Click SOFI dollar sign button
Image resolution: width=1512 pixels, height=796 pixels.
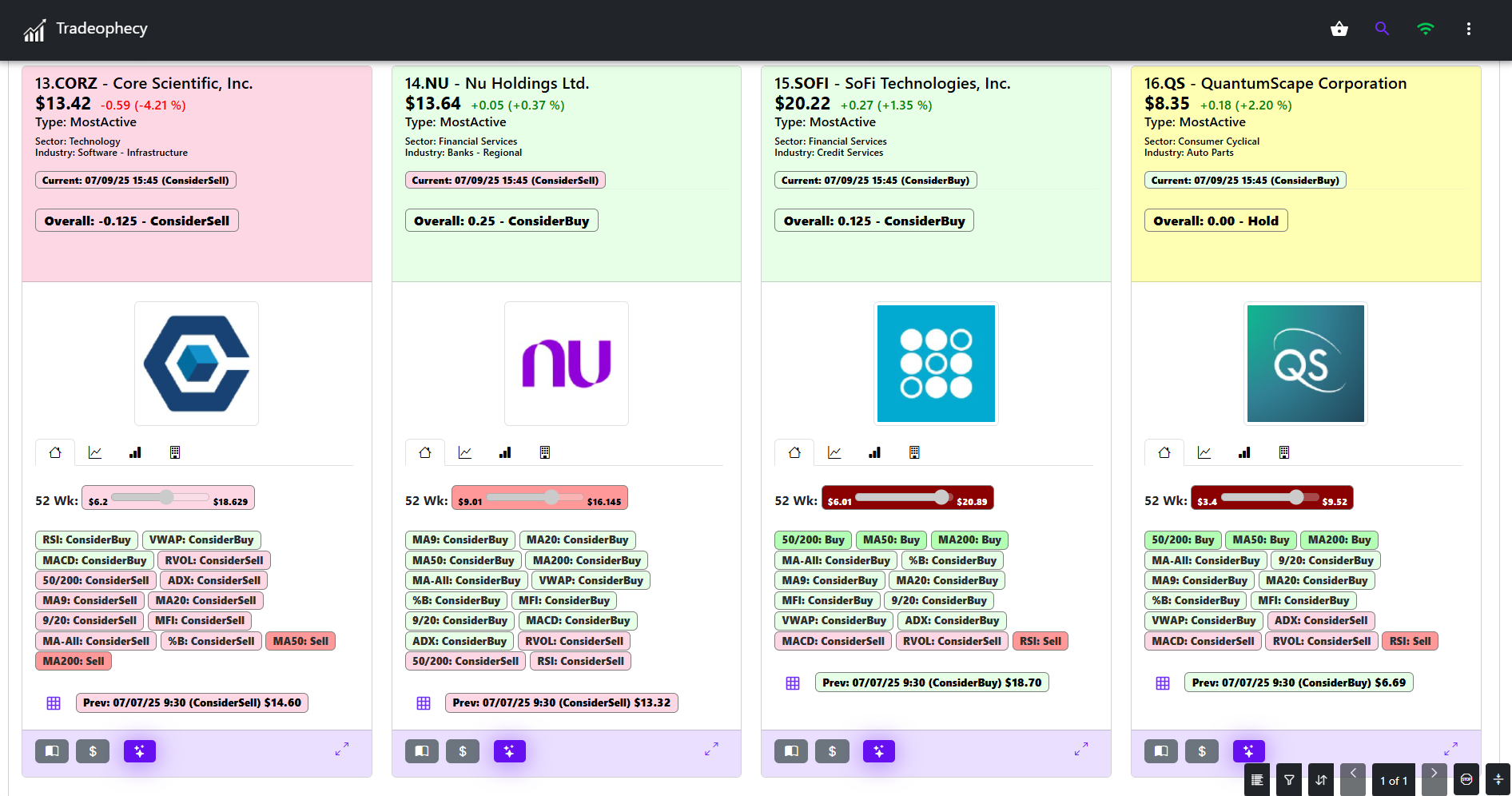click(832, 751)
